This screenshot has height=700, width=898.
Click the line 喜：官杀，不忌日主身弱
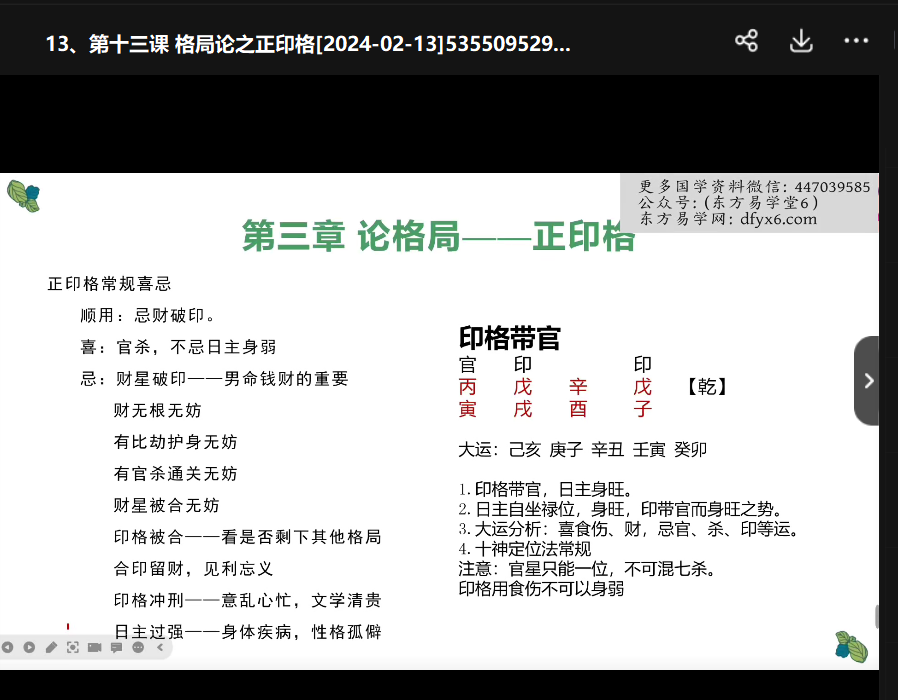[178, 347]
